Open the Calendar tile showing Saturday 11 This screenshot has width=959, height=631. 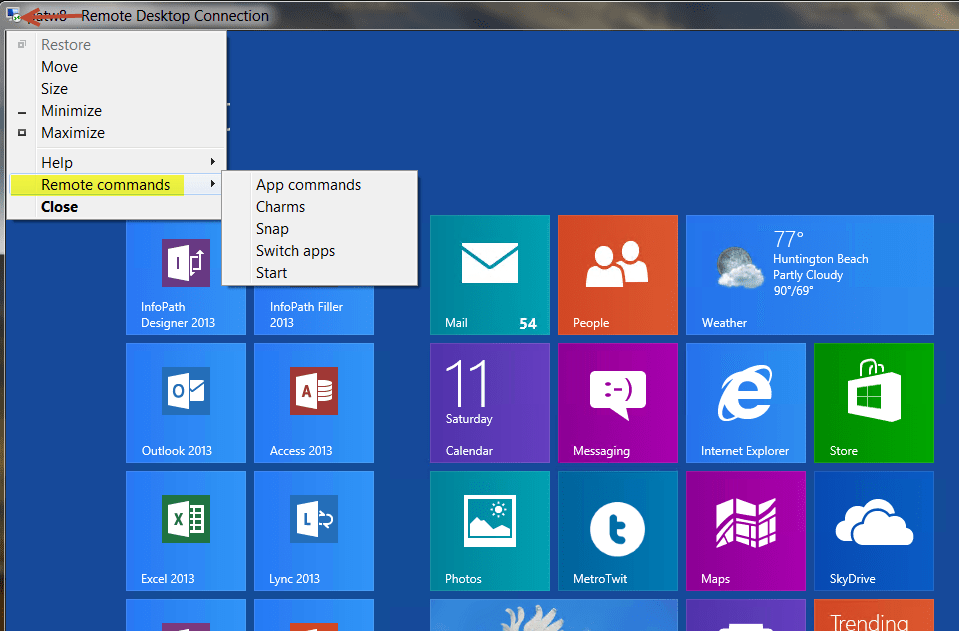[489, 402]
